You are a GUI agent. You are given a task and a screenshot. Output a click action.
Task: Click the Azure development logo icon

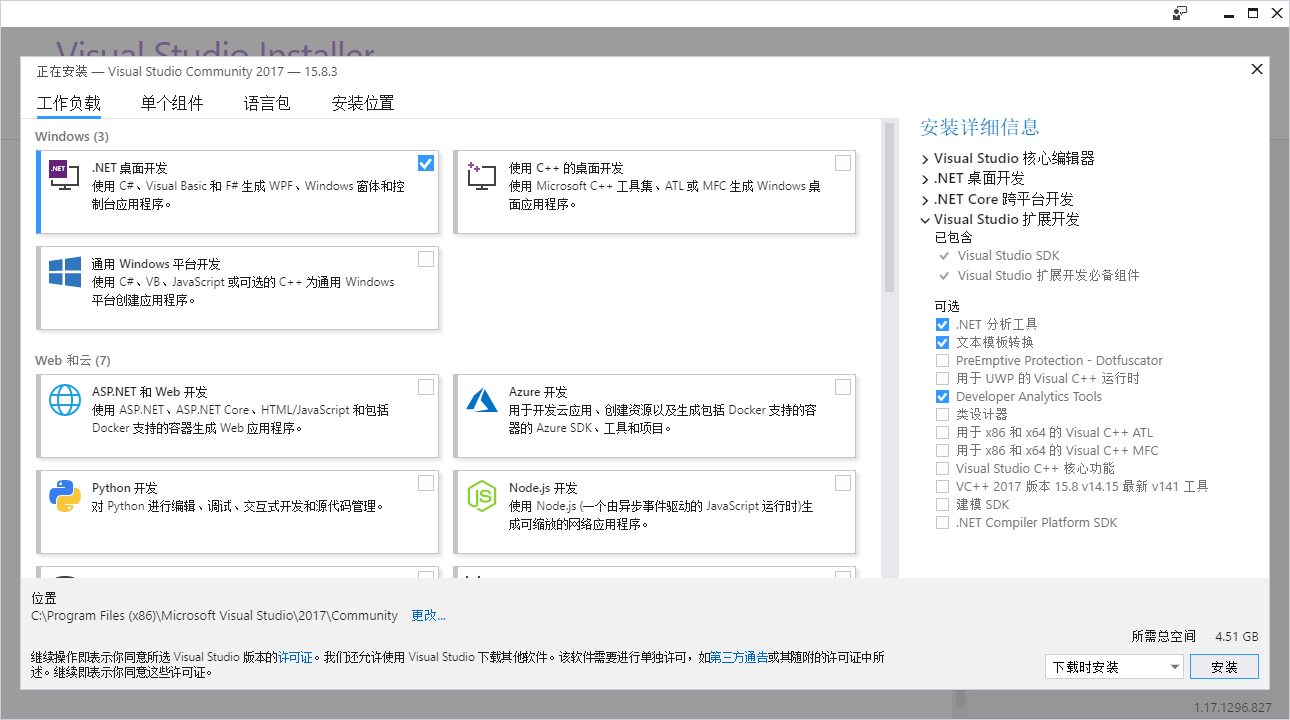pos(482,400)
